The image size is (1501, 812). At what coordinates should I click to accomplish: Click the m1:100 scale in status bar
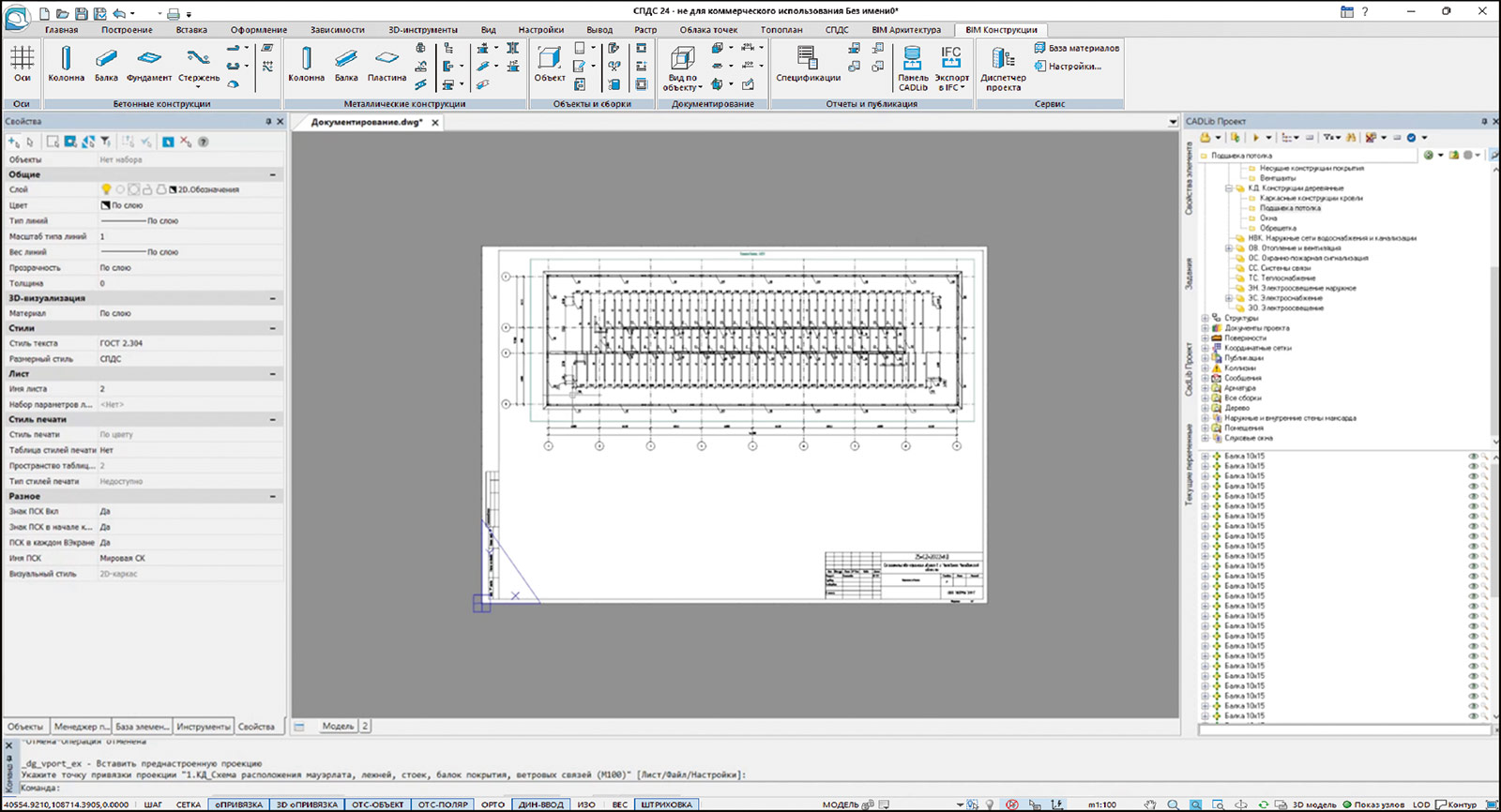coord(1101,804)
